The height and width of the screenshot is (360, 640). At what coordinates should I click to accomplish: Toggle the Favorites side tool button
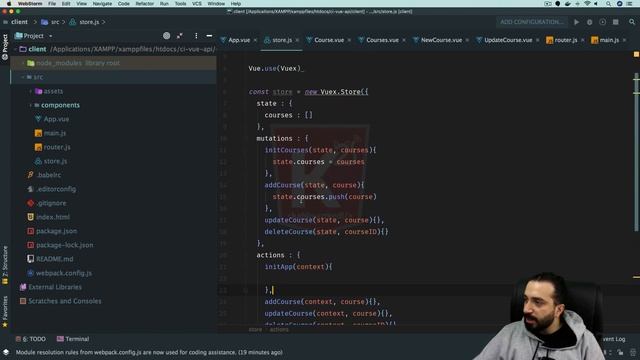point(5,311)
